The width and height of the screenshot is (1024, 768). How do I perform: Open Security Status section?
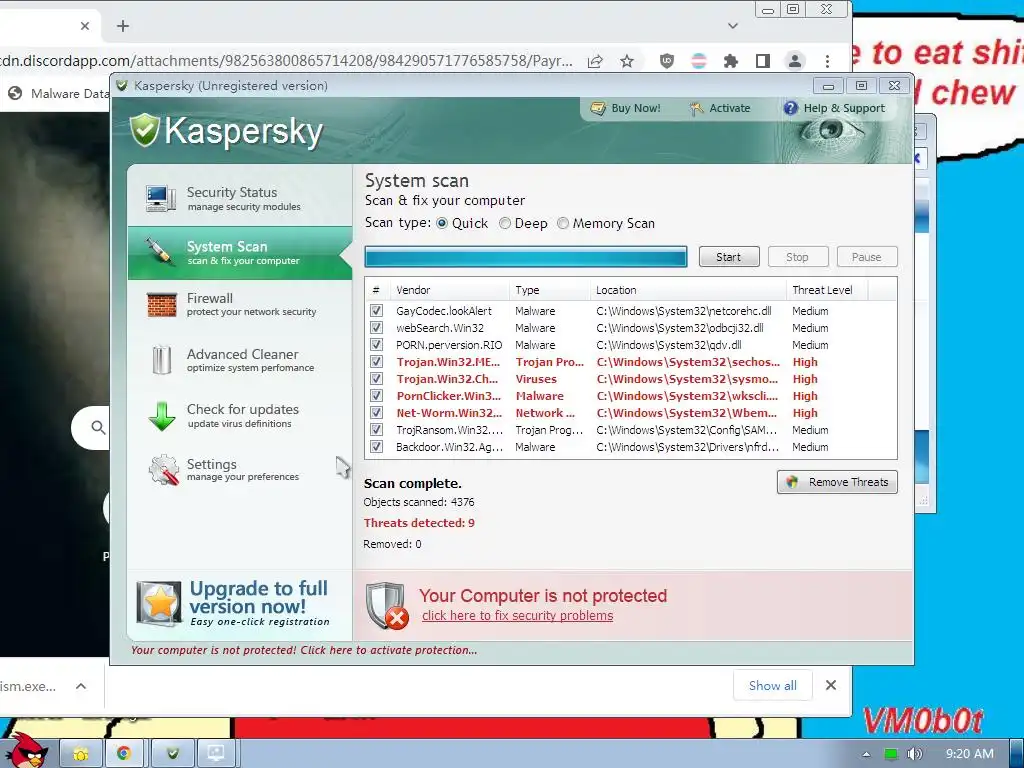coord(240,198)
